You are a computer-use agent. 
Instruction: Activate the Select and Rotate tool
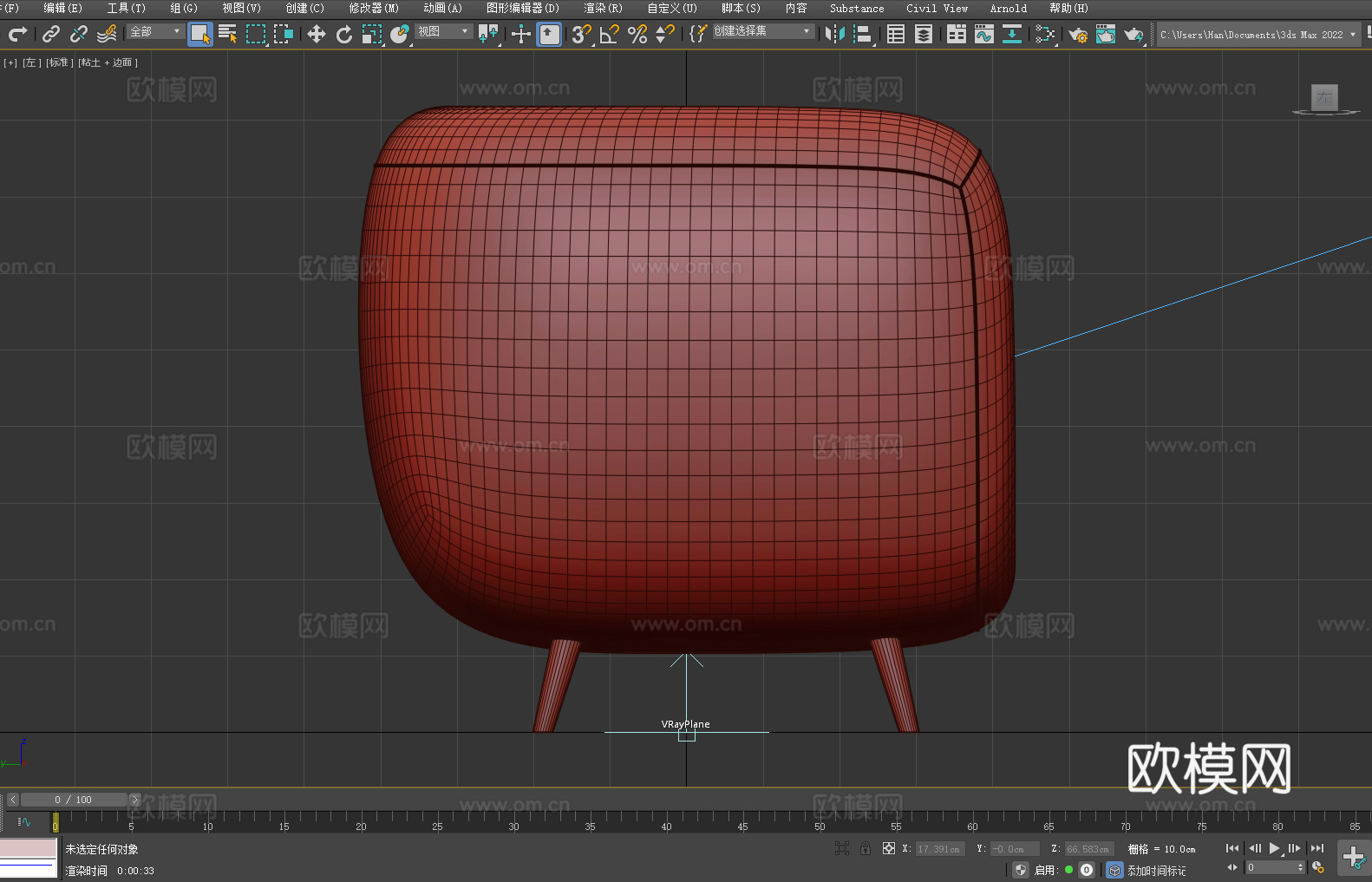pyautogui.click(x=344, y=34)
